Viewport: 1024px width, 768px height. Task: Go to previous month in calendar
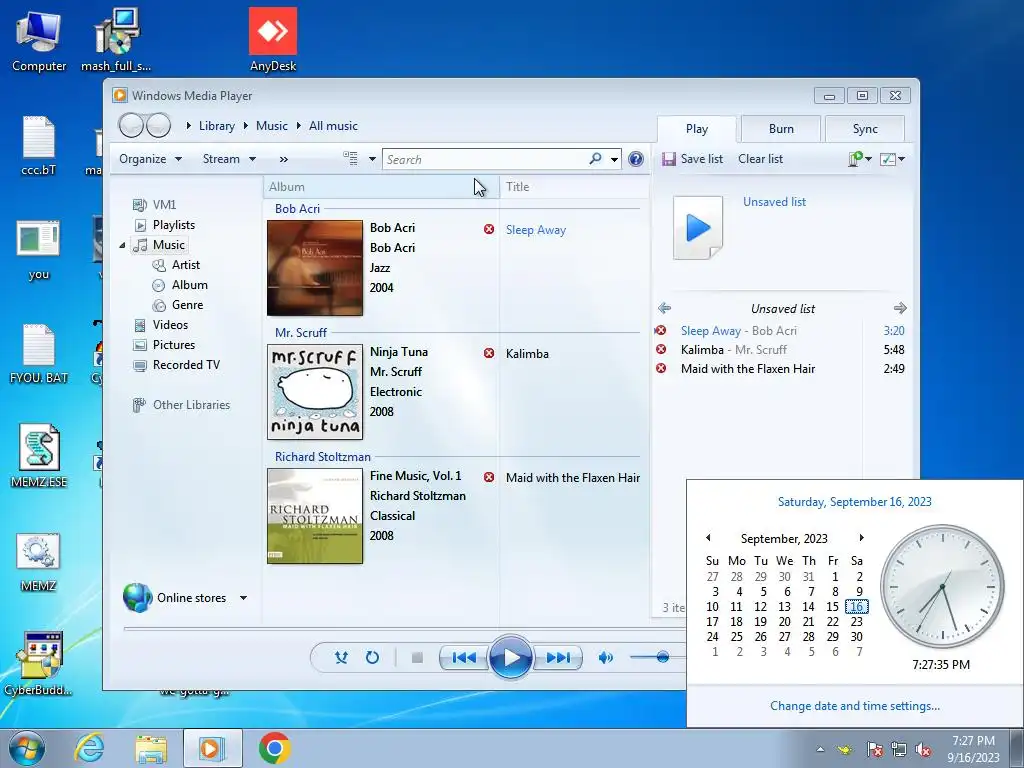[x=708, y=538]
